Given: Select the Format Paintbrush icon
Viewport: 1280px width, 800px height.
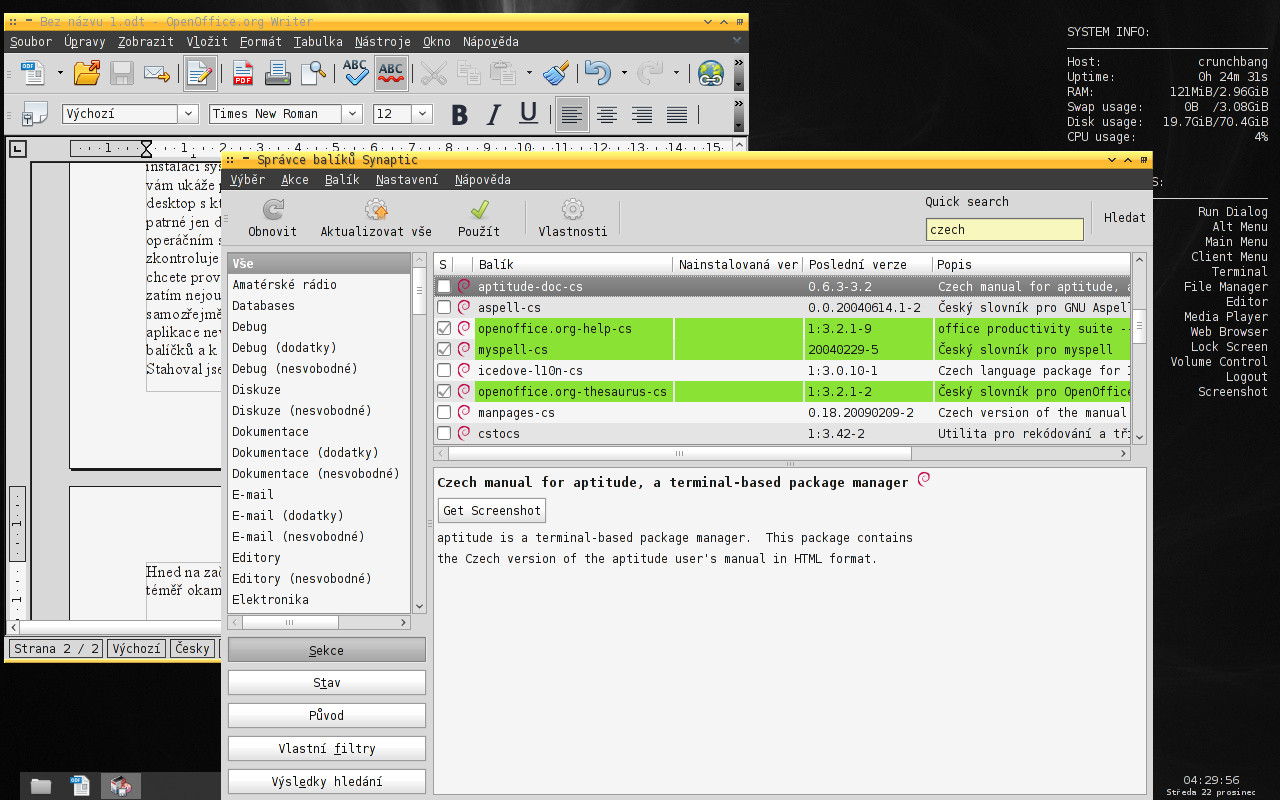Looking at the screenshot, I should point(556,72).
